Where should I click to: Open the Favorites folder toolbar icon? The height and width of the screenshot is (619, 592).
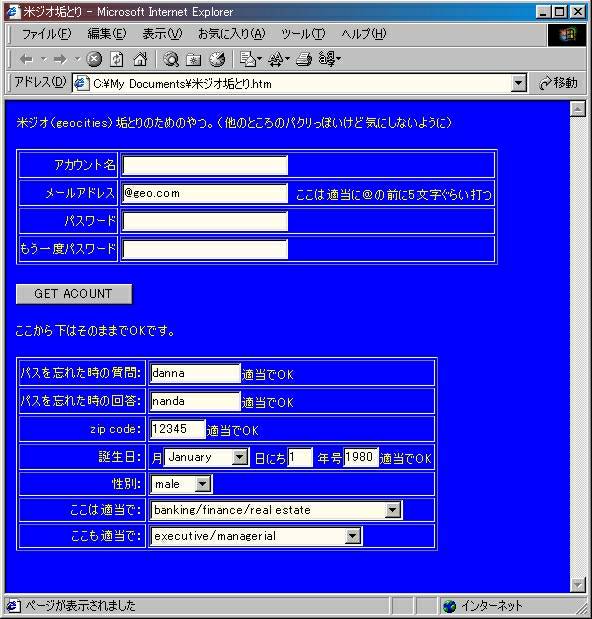pos(193,59)
